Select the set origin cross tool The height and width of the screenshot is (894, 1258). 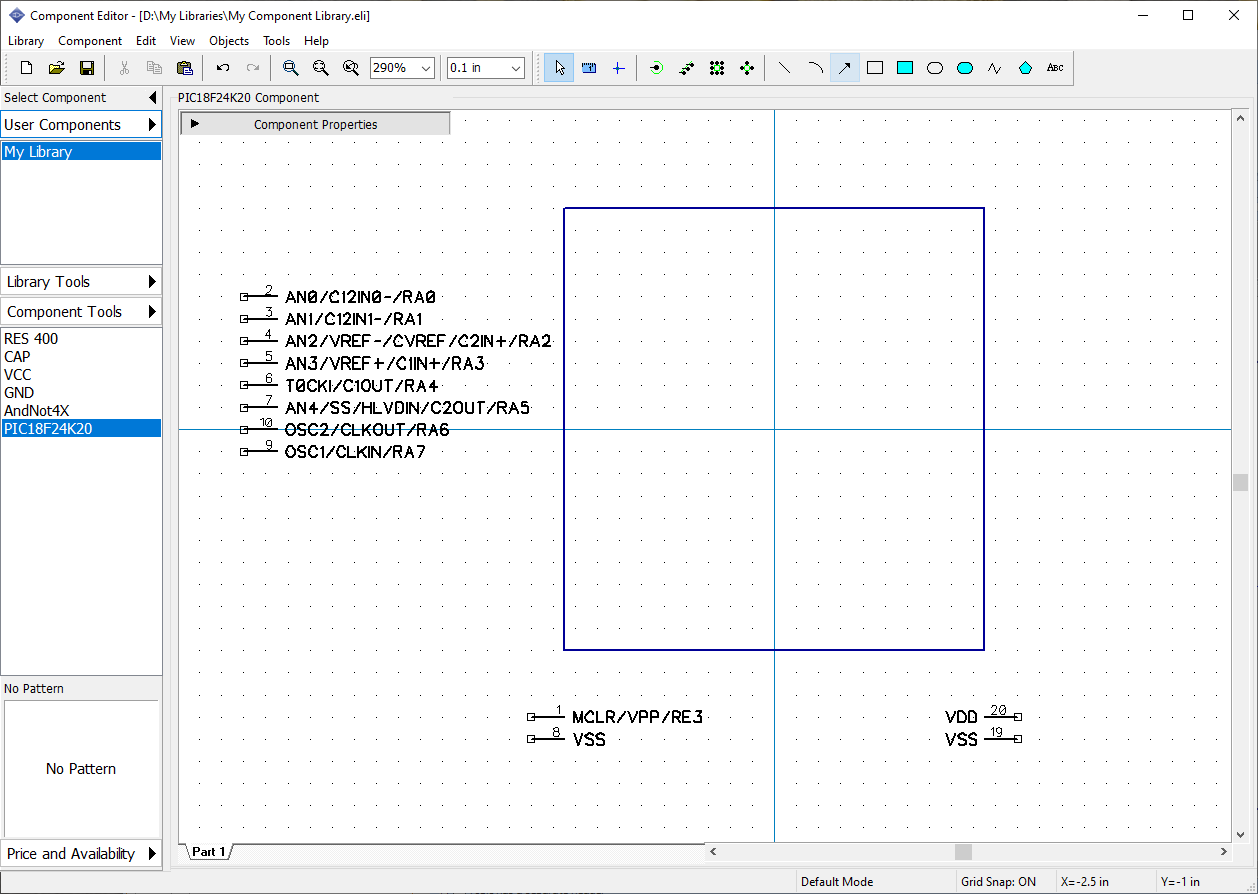click(x=618, y=68)
